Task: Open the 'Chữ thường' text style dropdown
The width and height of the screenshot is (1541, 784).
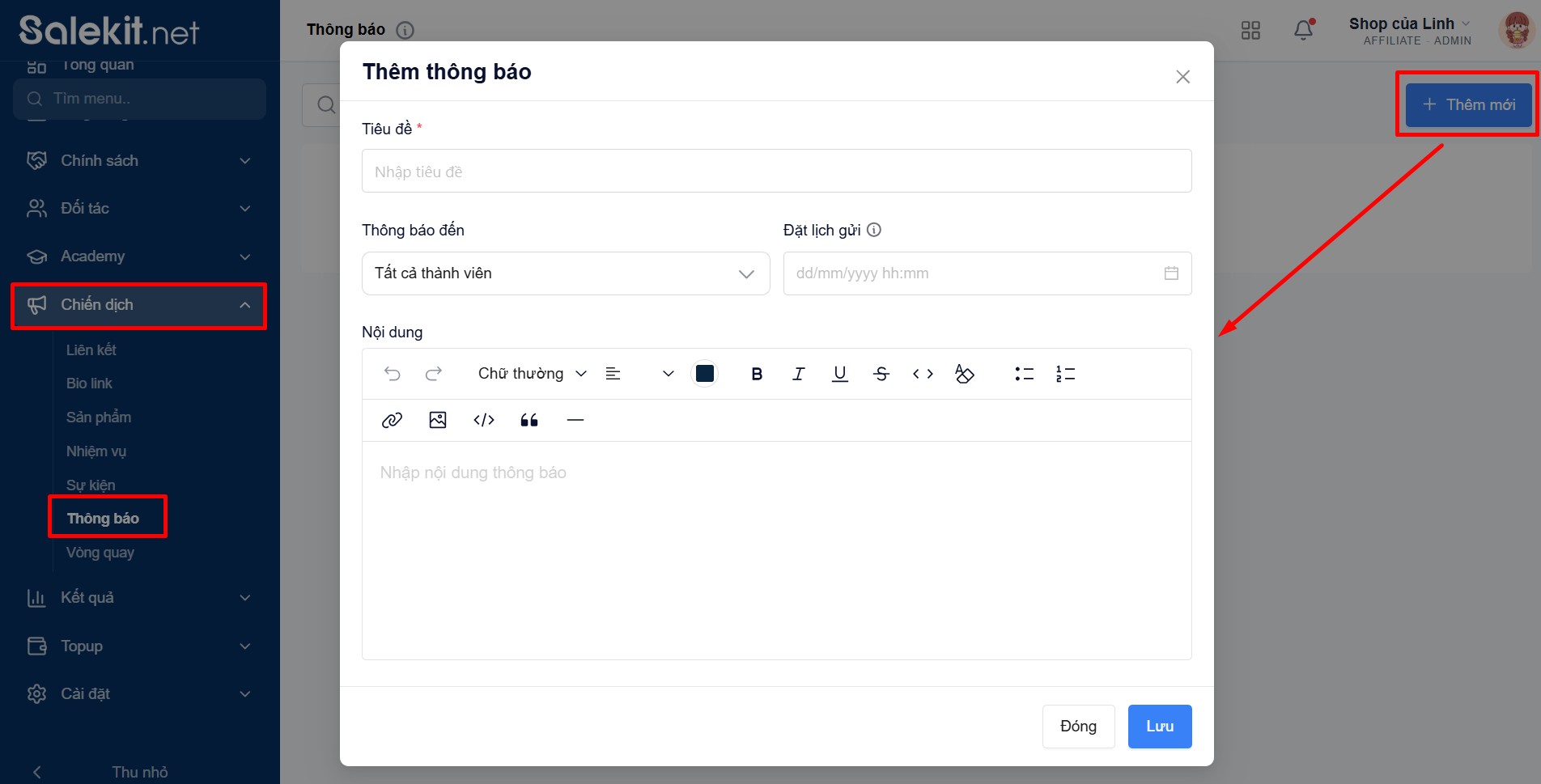Action: click(532, 374)
